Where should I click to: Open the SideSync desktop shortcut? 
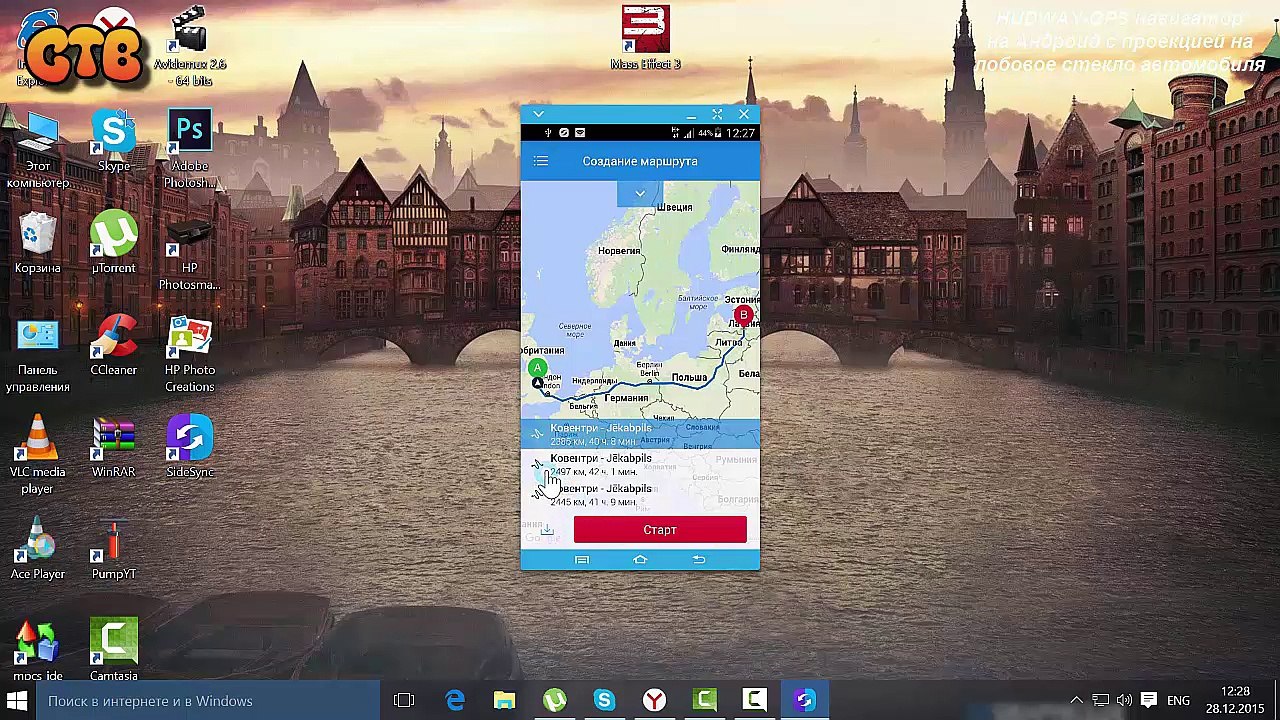189,448
